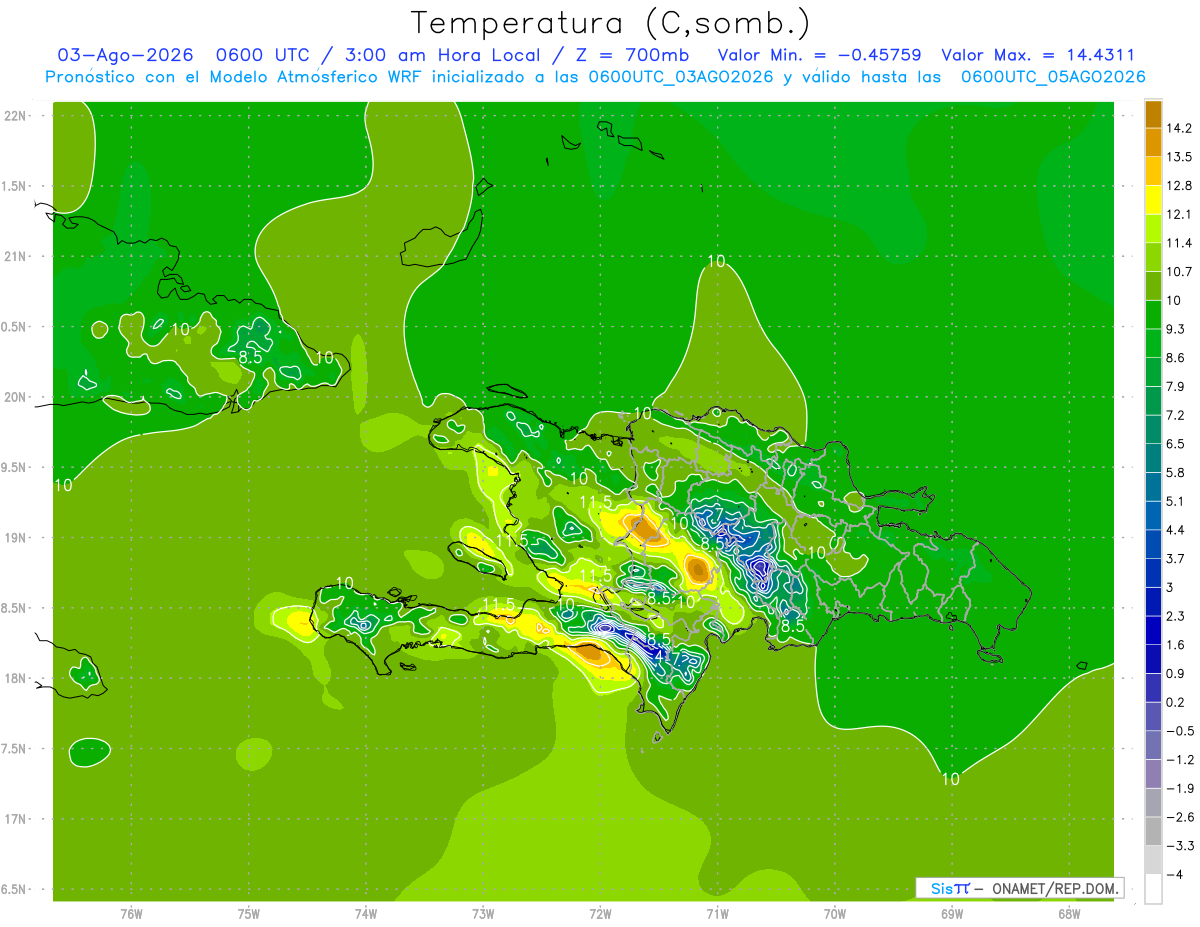Click the "71W" longitude axis label

pyautogui.click(x=717, y=915)
